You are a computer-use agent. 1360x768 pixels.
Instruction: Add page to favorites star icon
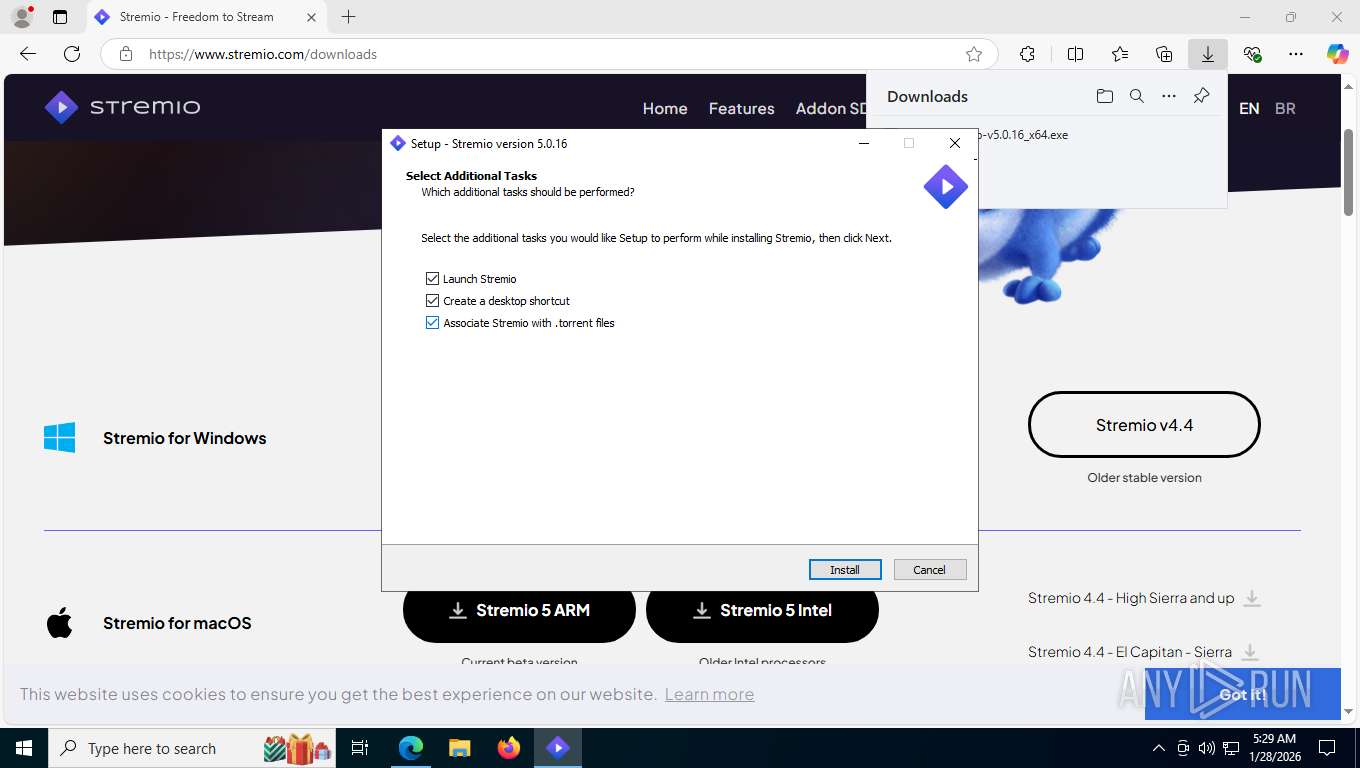point(974,54)
